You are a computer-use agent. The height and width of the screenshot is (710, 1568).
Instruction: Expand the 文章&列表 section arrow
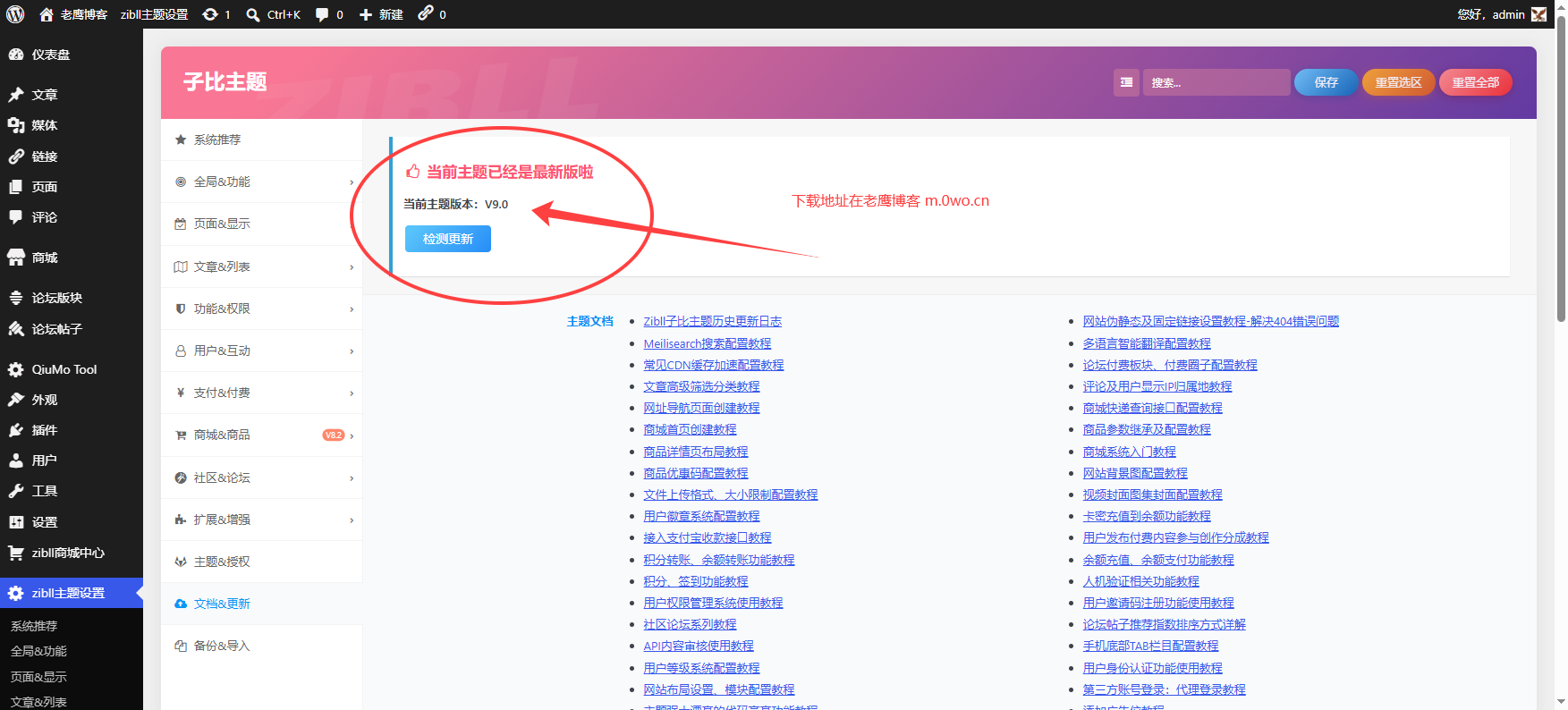tap(352, 267)
